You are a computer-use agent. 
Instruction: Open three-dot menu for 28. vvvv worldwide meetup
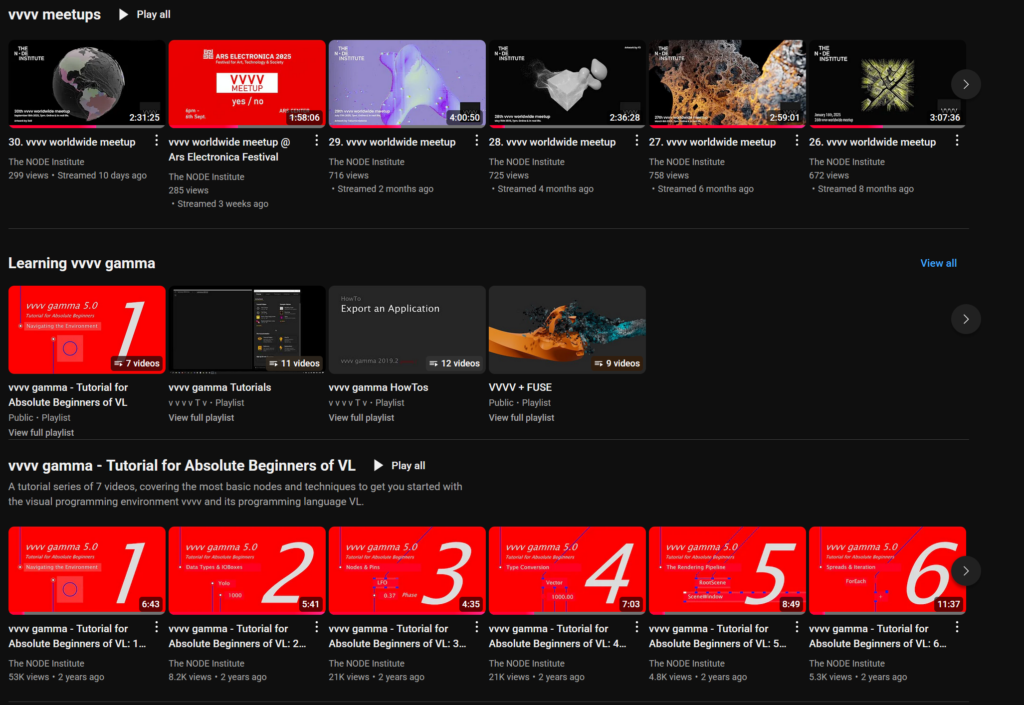637,142
